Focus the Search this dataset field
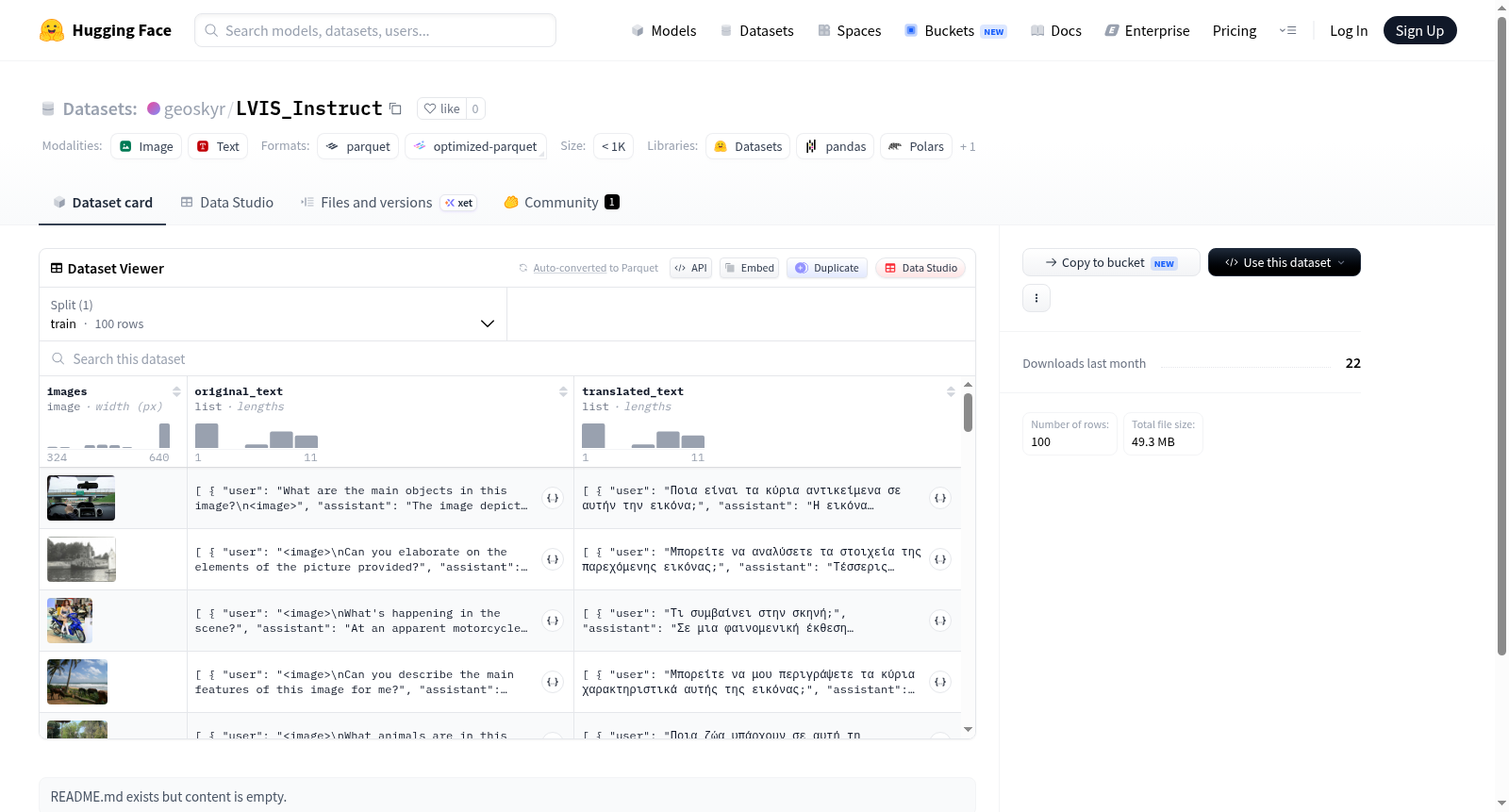The image size is (1509, 812). pos(507,359)
